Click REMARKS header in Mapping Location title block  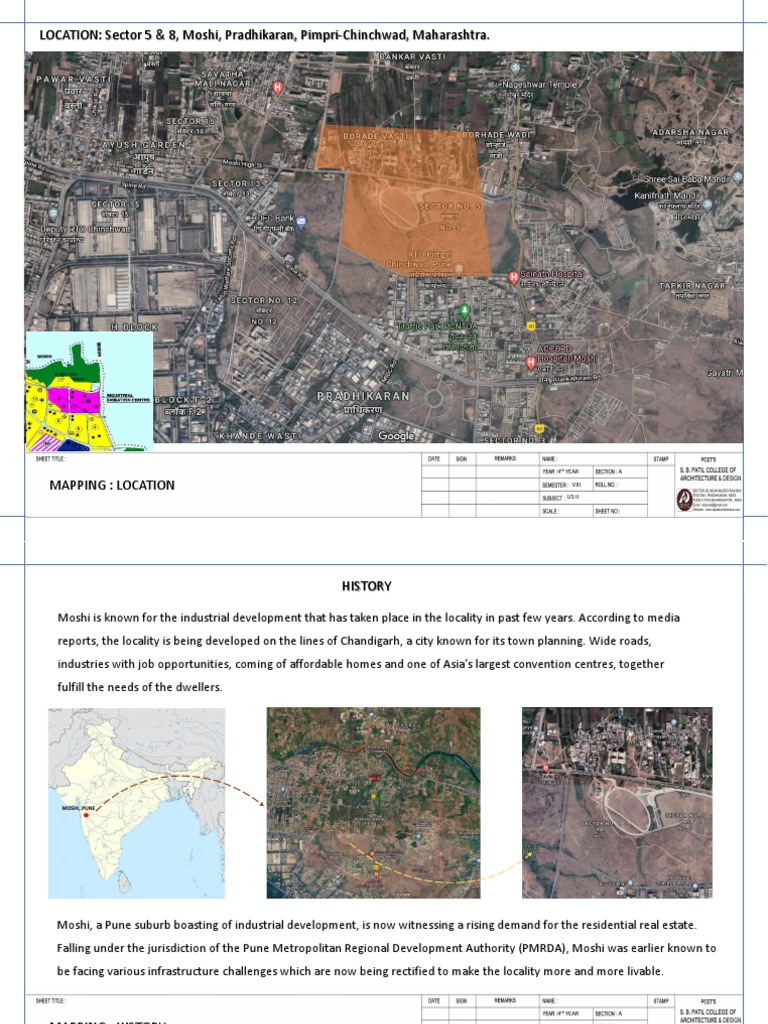[x=505, y=458]
